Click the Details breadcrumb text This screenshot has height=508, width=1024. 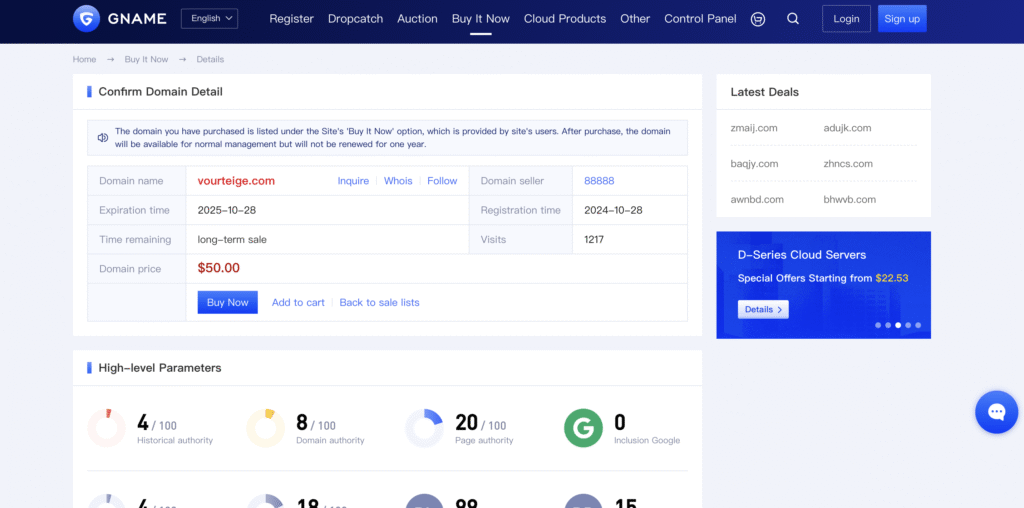click(210, 59)
